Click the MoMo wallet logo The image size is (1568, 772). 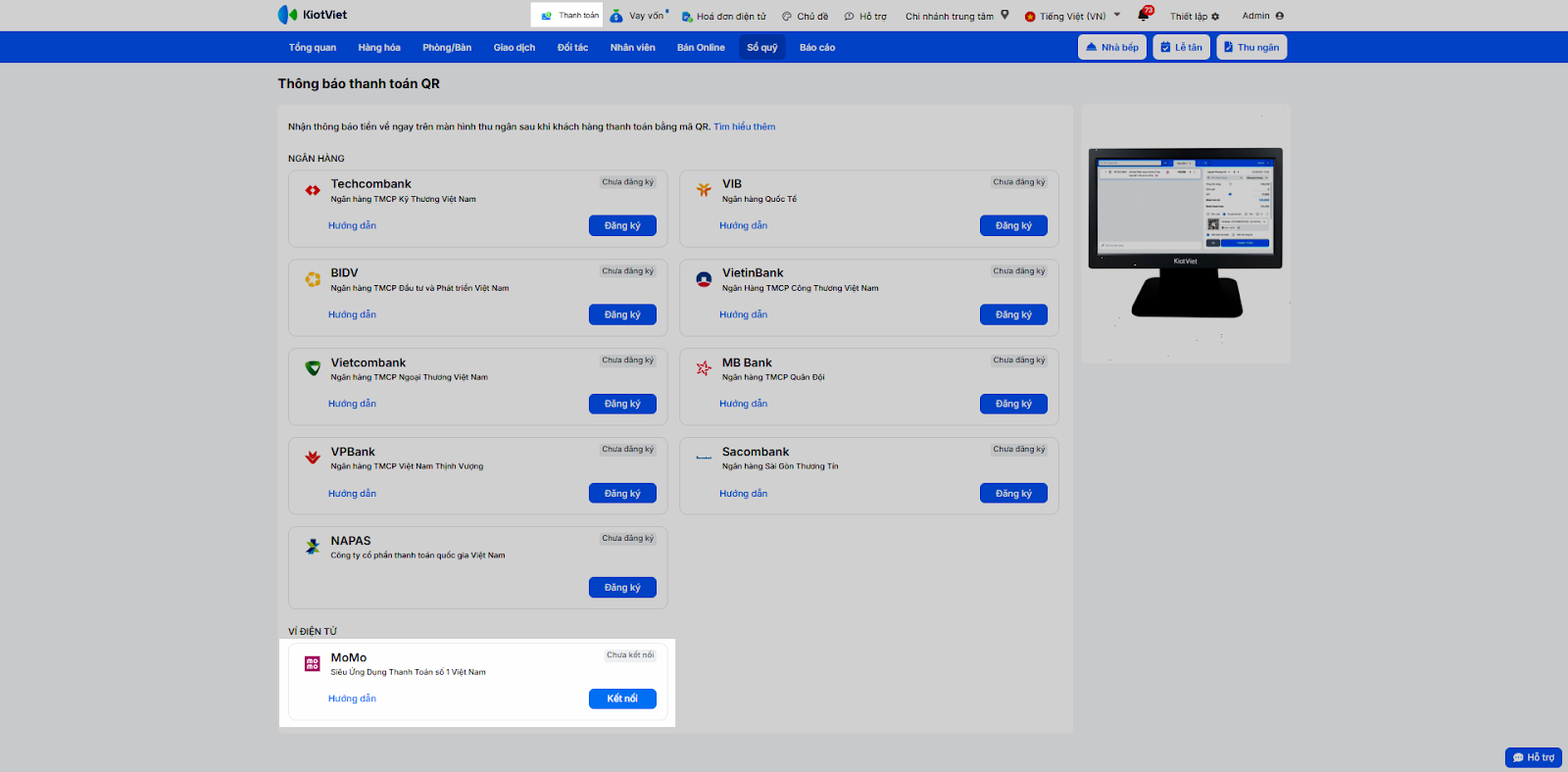[313, 663]
